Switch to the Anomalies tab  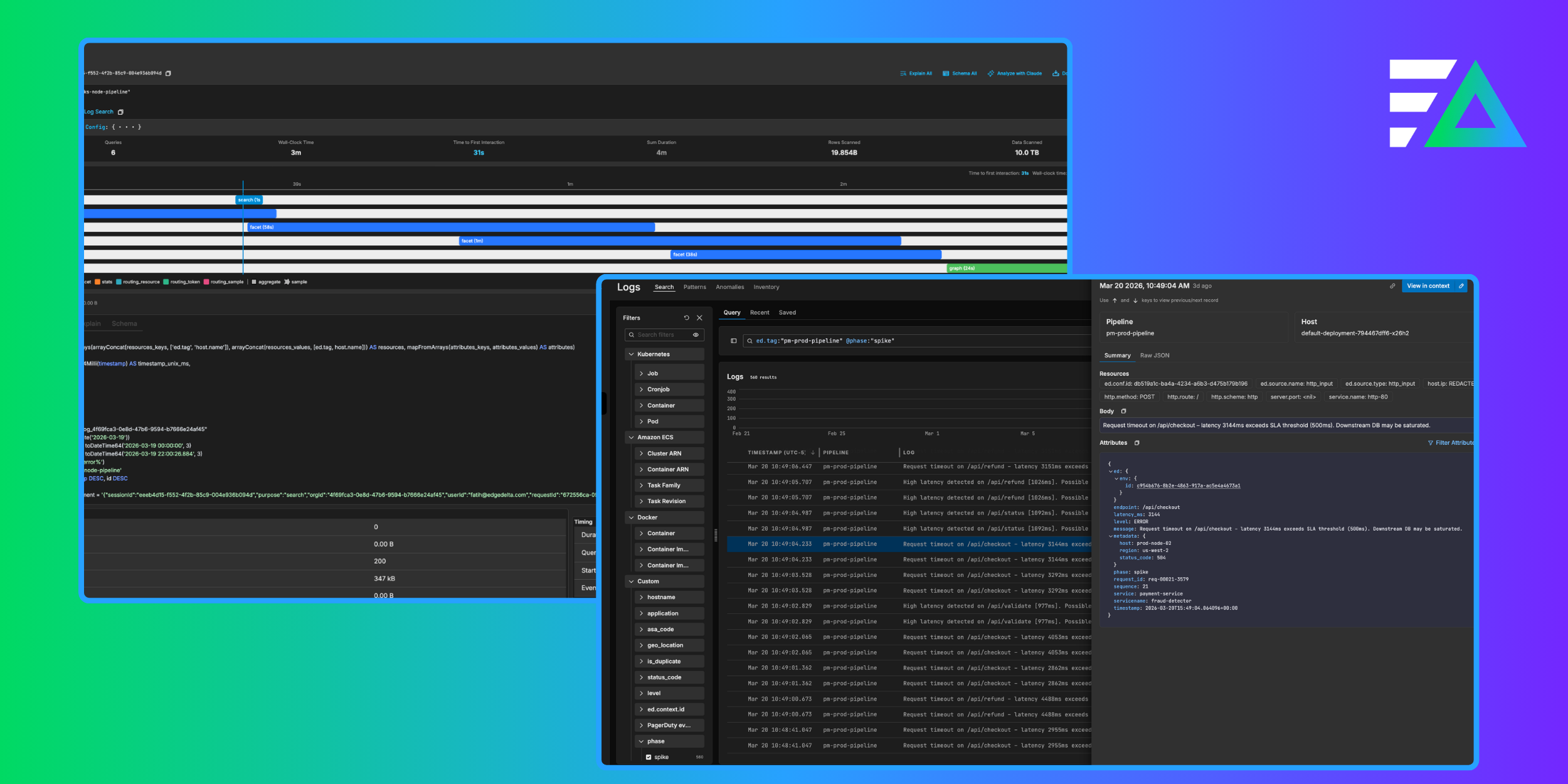(x=729, y=287)
